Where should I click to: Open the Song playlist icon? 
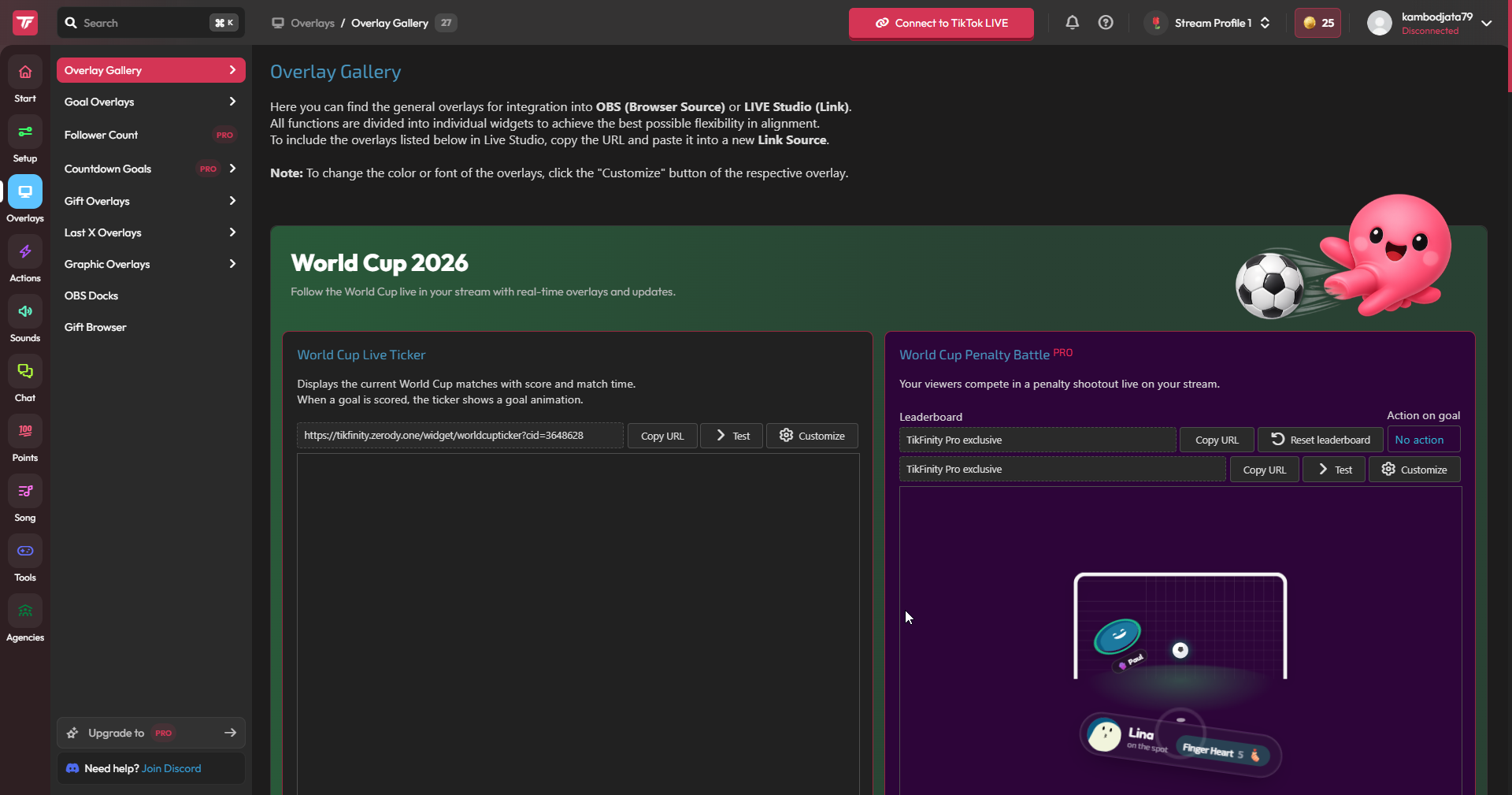(x=25, y=492)
